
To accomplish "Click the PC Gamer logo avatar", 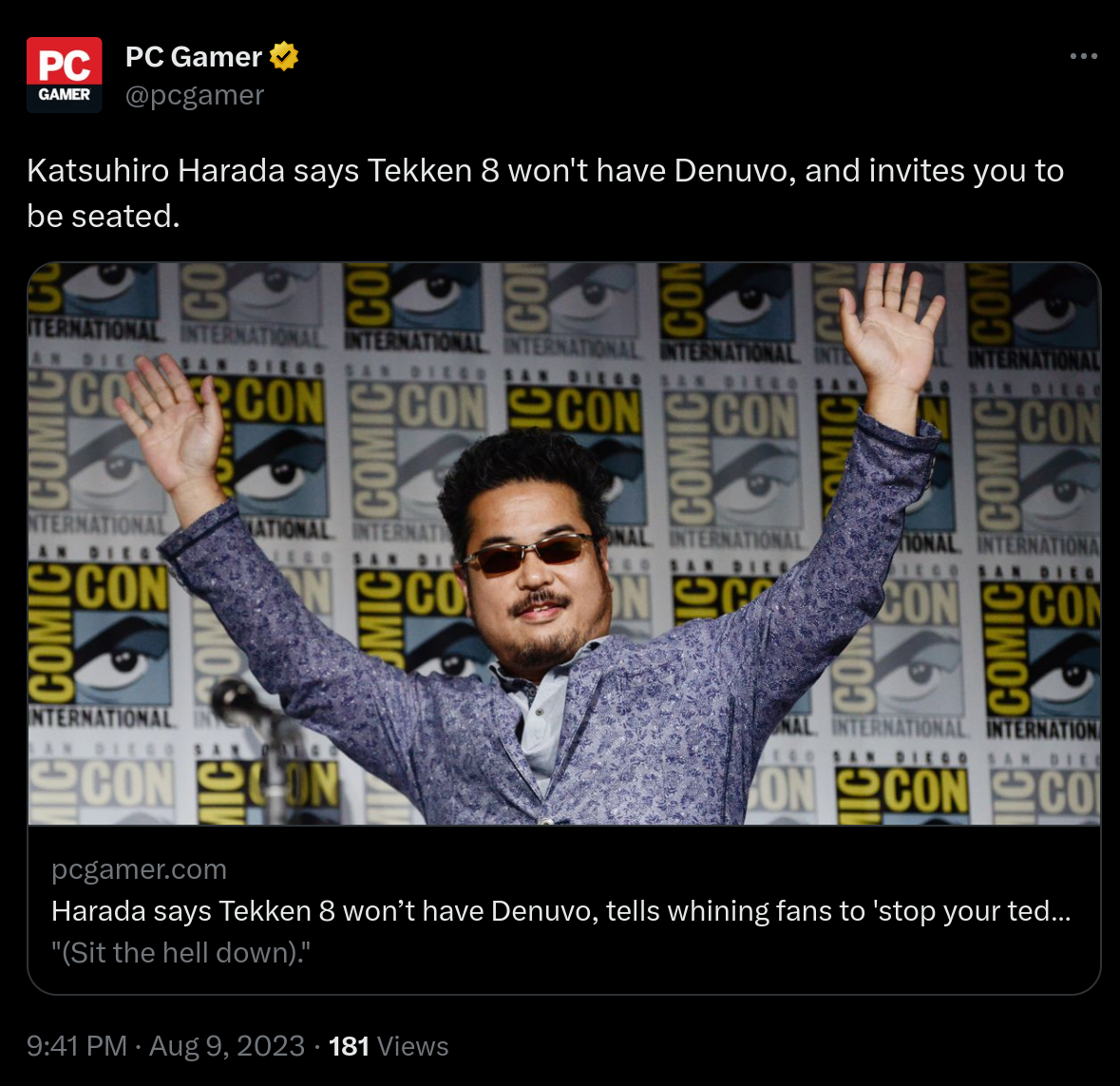I will 65,75.
